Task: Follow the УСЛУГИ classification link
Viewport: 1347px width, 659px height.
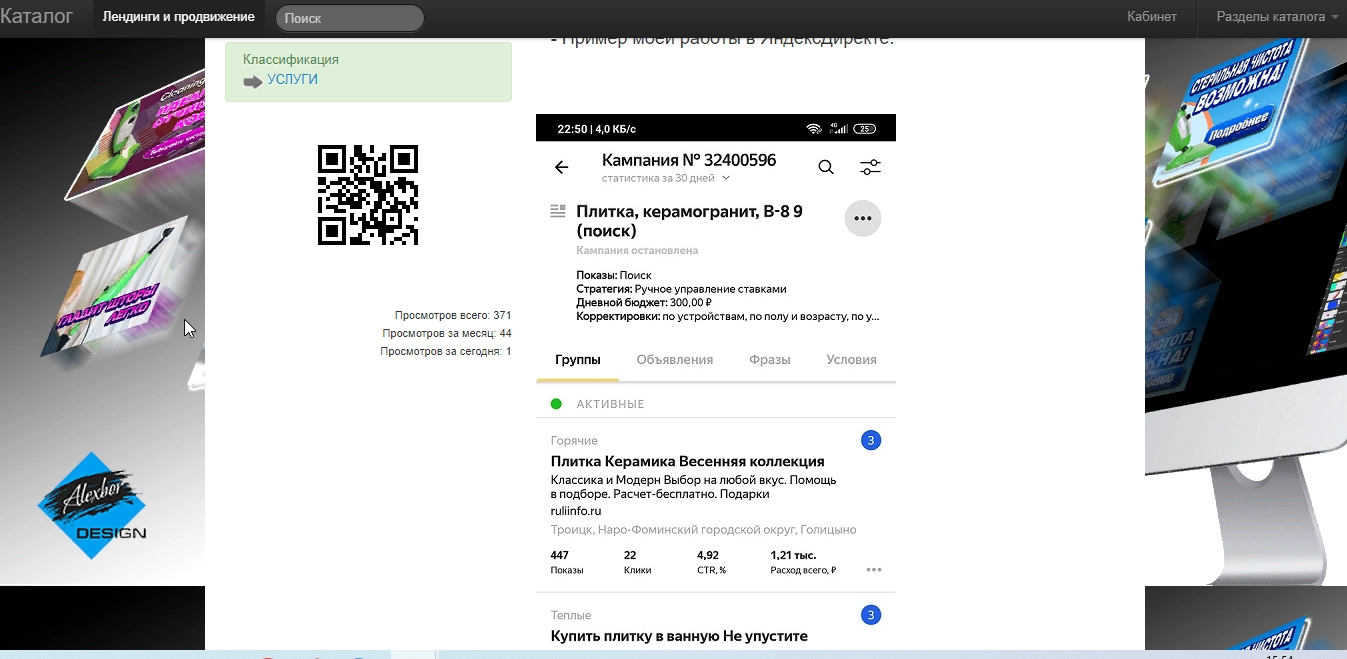Action: click(x=292, y=79)
